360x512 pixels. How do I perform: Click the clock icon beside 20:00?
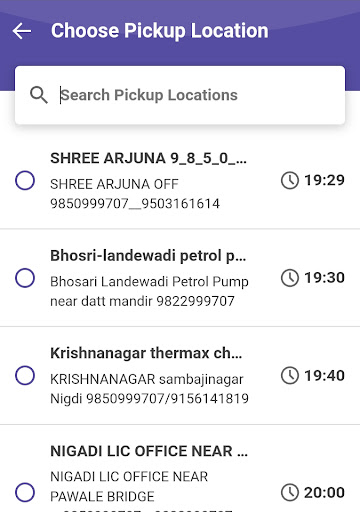point(290,492)
